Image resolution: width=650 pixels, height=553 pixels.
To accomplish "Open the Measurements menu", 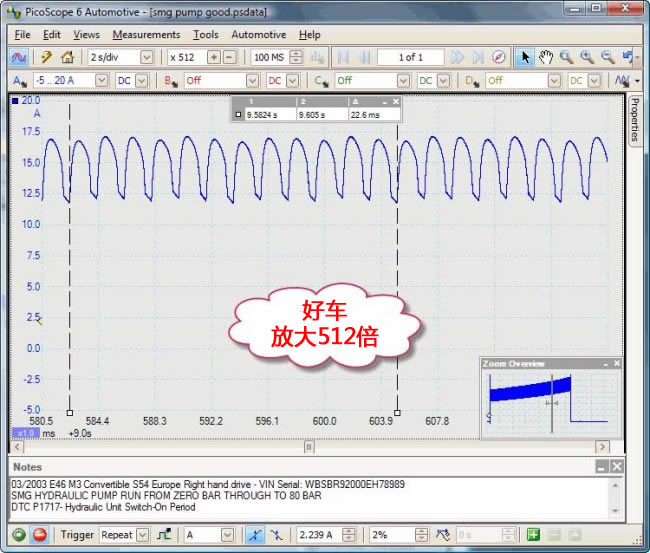I will 146,34.
